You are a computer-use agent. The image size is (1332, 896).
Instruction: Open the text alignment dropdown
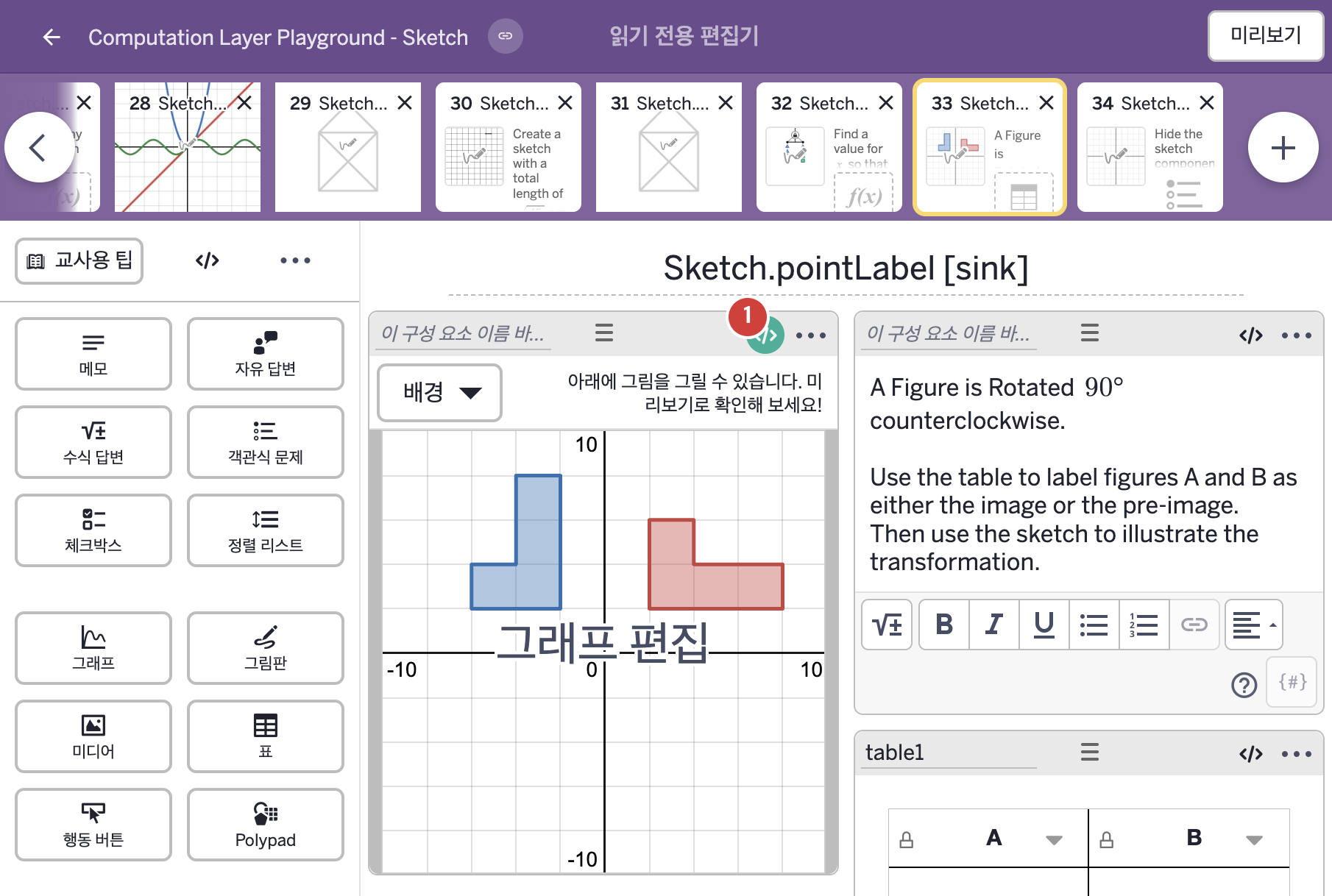pos(1254,625)
